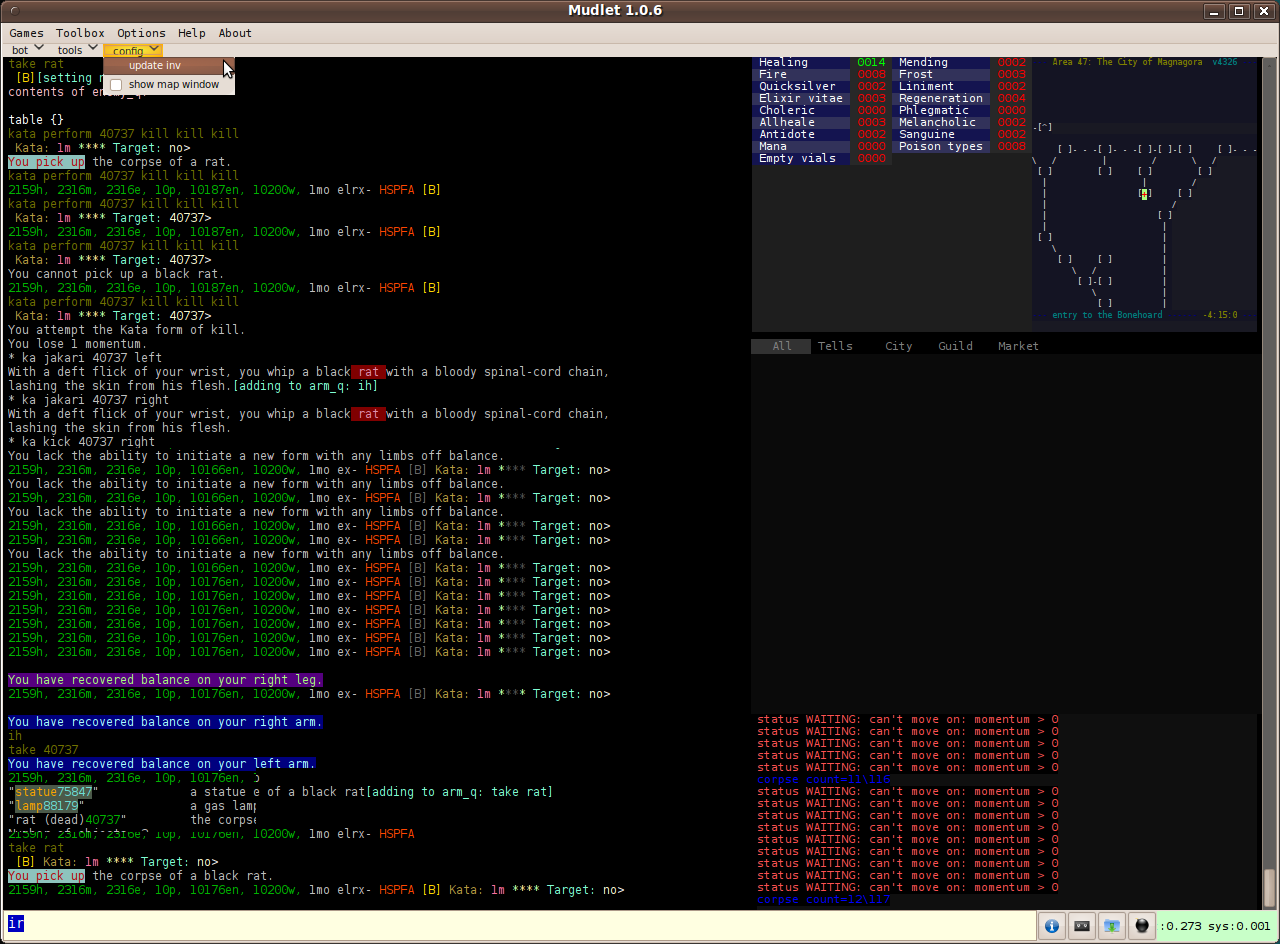The image size is (1280, 944).
Task: Click the Poison types row
Action: point(961,146)
